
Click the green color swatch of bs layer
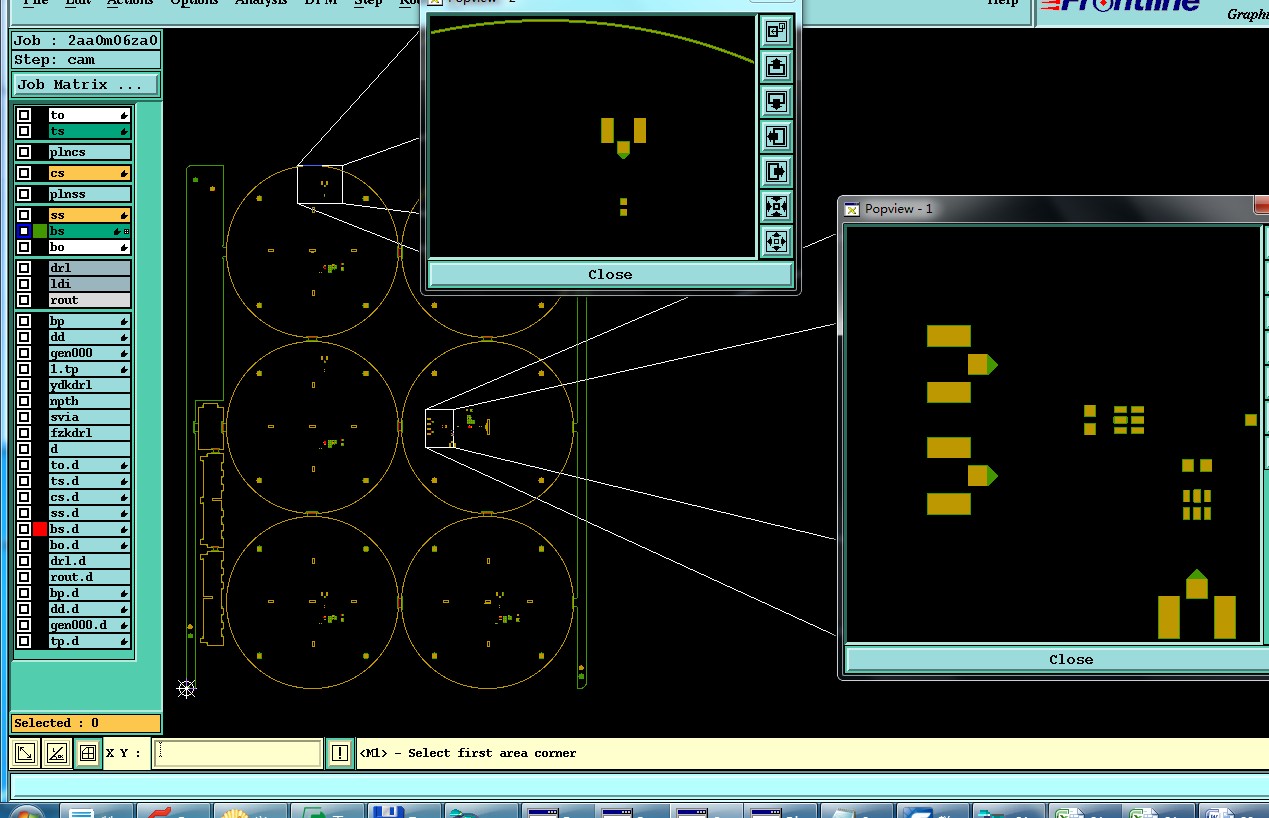pyautogui.click(x=40, y=232)
